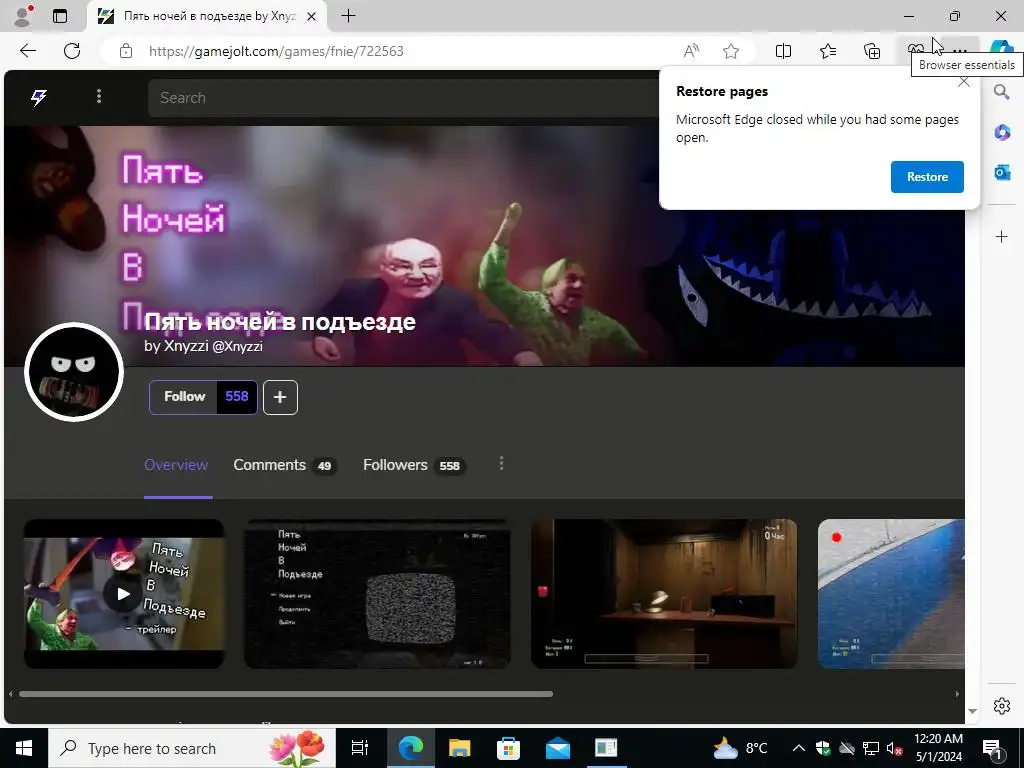Open the Windows Start menu
Screen dimensions: 1024x768
(x=24, y=748)
